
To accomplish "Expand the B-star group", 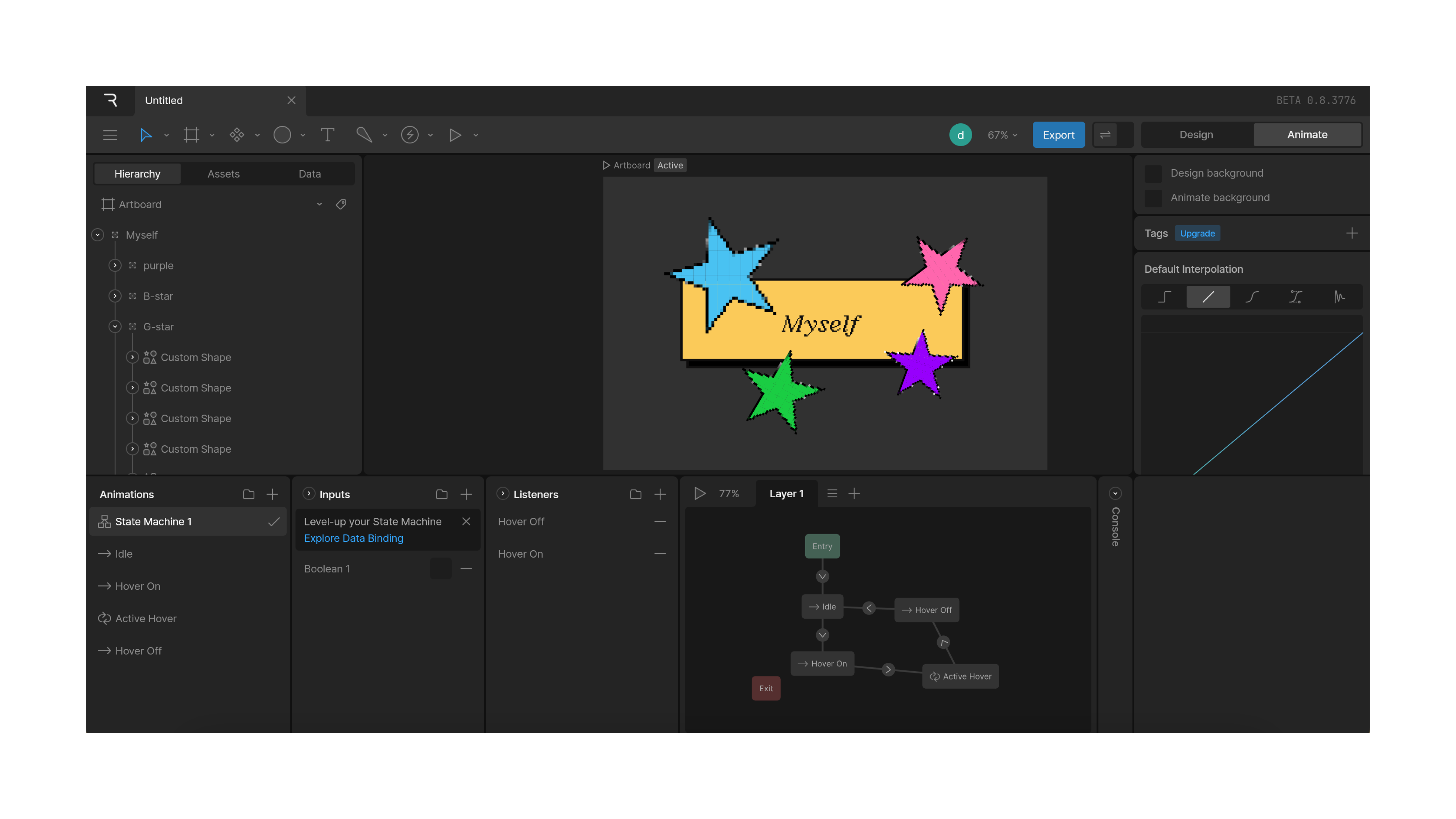I will point(115,296).
